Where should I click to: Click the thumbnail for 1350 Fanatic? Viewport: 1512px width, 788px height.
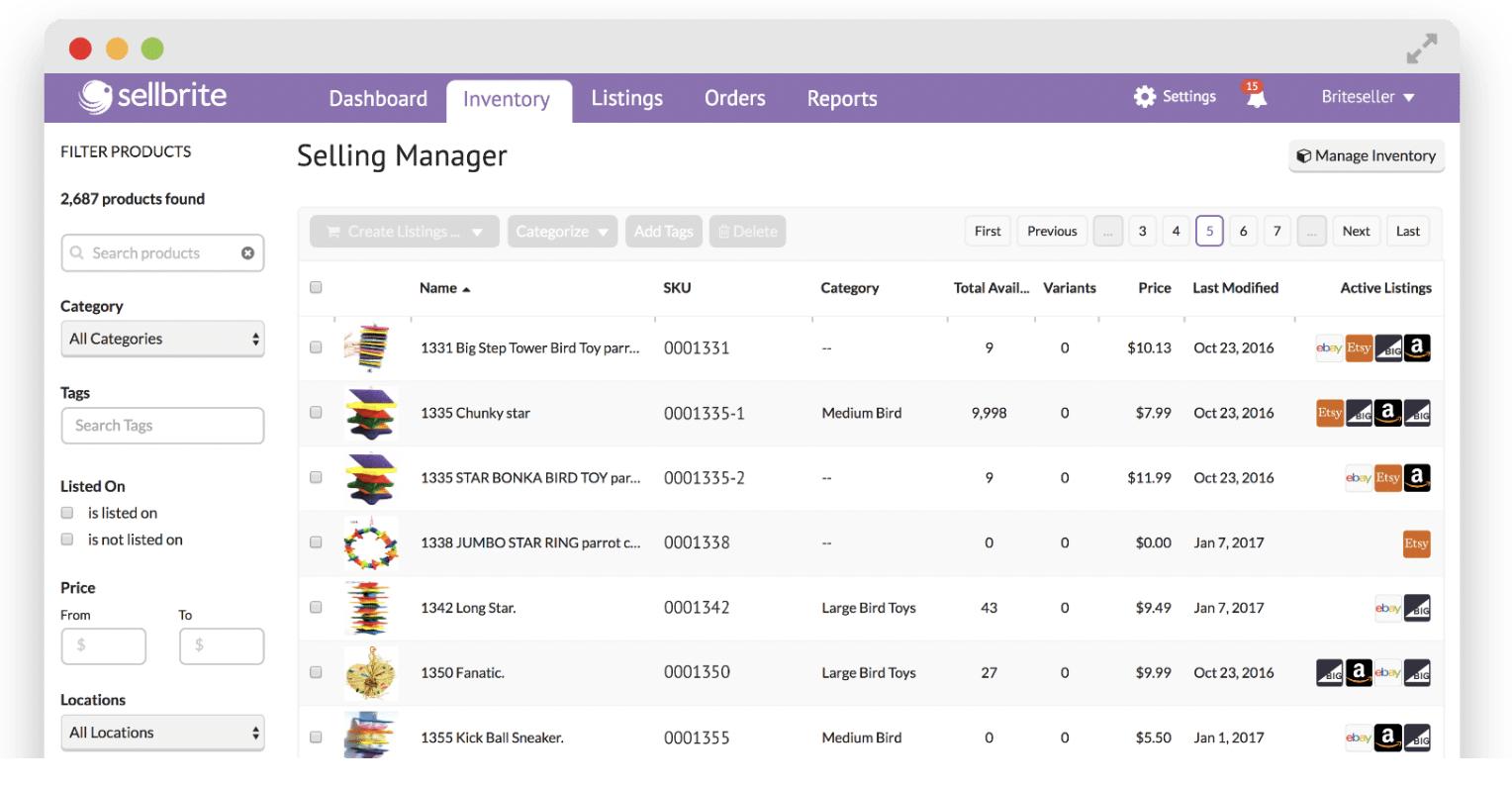point(372,672)
